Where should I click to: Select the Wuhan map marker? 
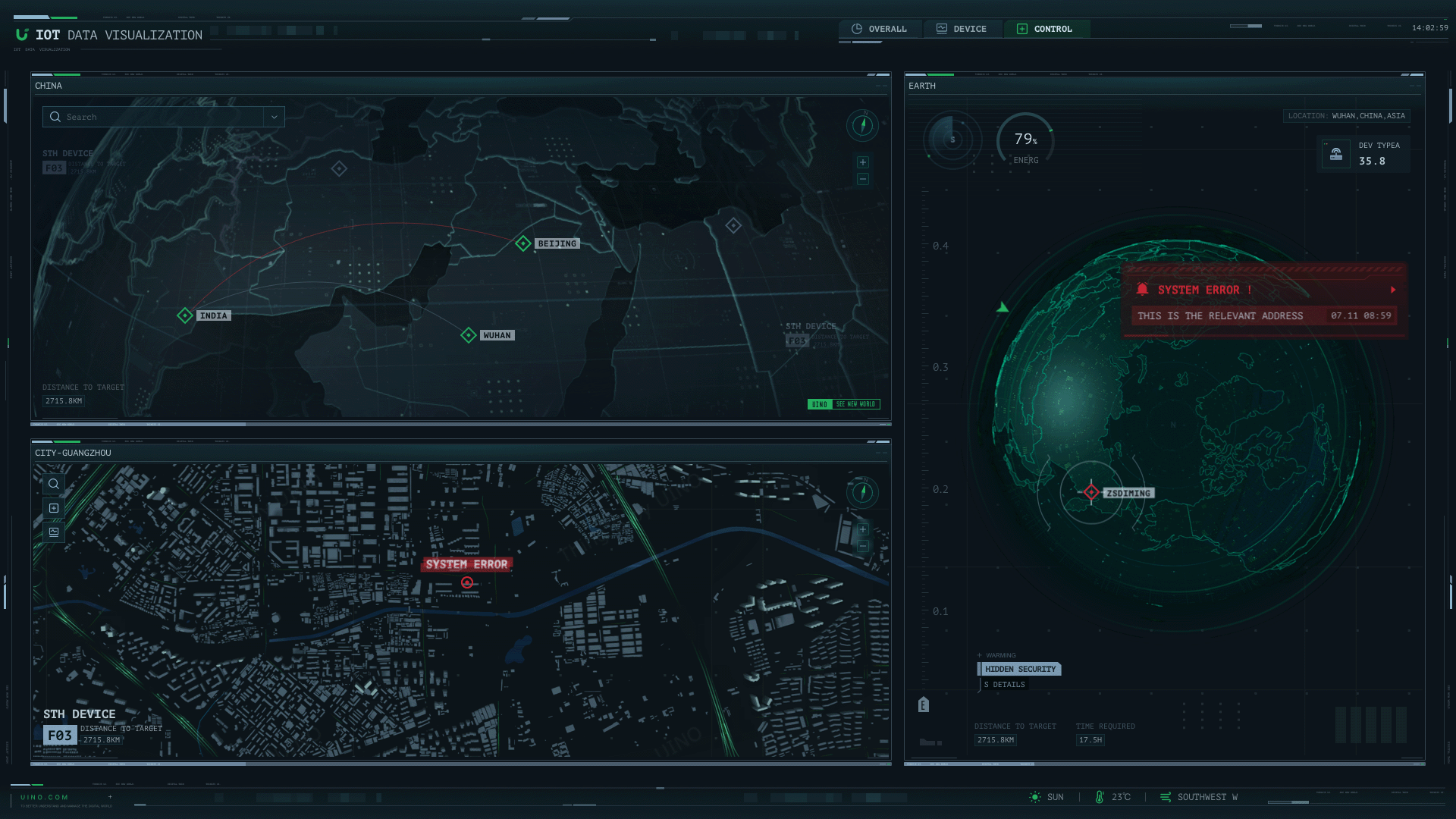pos(469,335)
